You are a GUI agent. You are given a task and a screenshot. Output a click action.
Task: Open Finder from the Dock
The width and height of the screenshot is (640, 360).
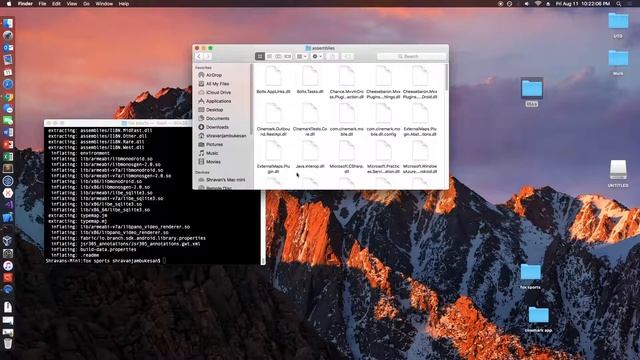click(8, 23)
